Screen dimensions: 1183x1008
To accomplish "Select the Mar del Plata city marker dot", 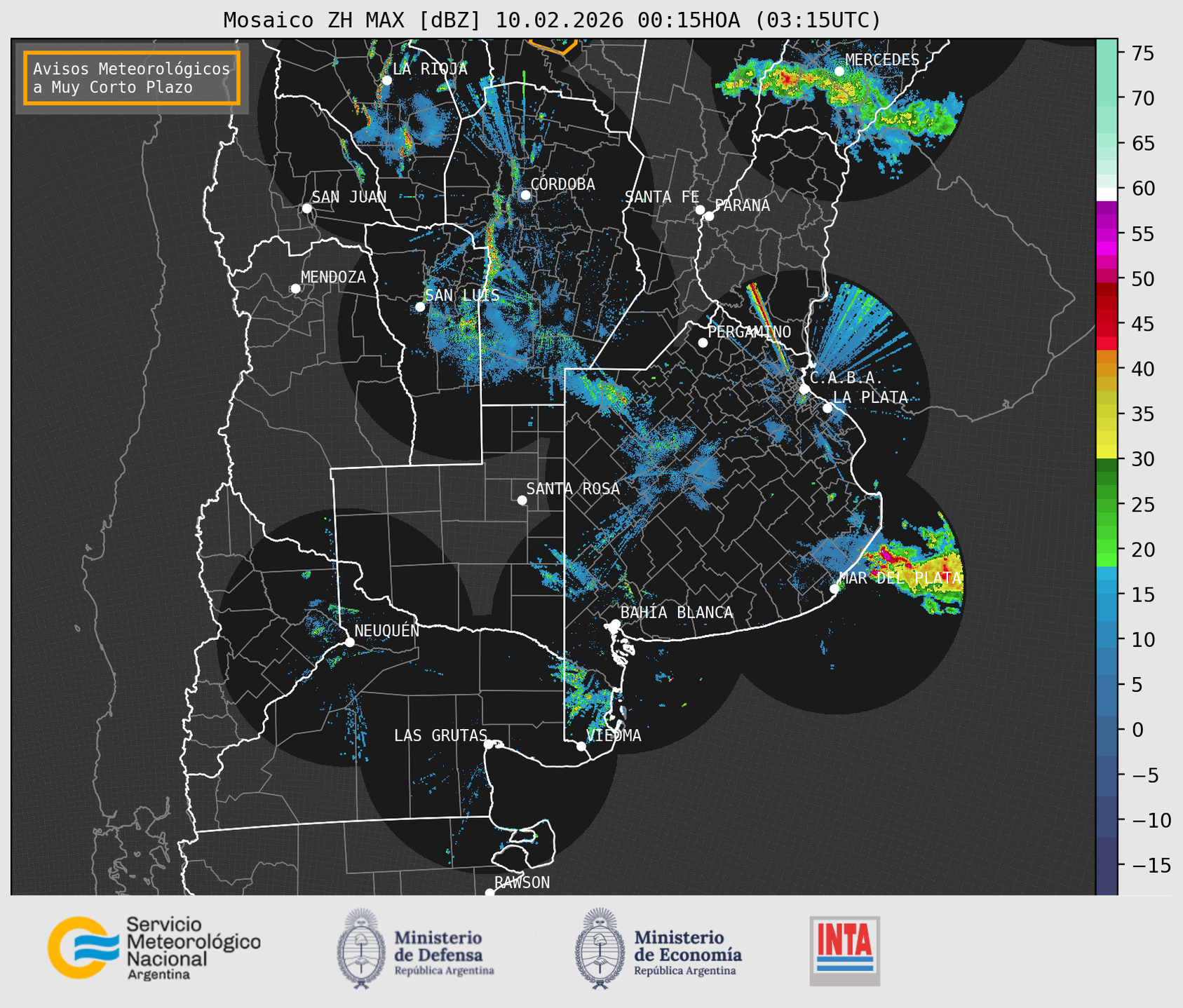I will [834, 589].
